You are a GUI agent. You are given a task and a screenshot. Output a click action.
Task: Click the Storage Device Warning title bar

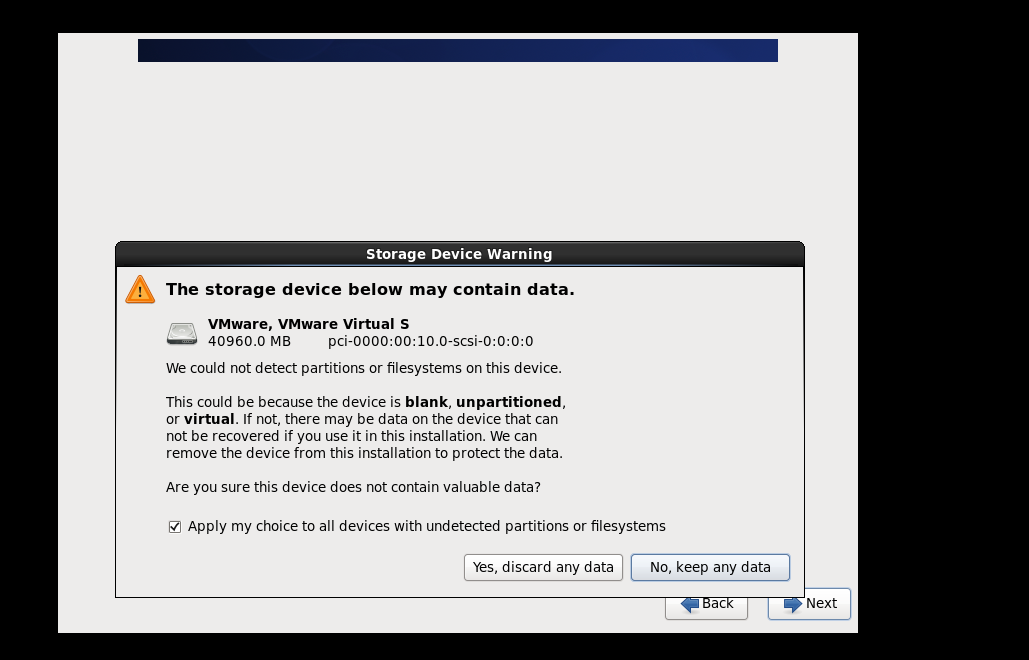(x=459, y=254)
